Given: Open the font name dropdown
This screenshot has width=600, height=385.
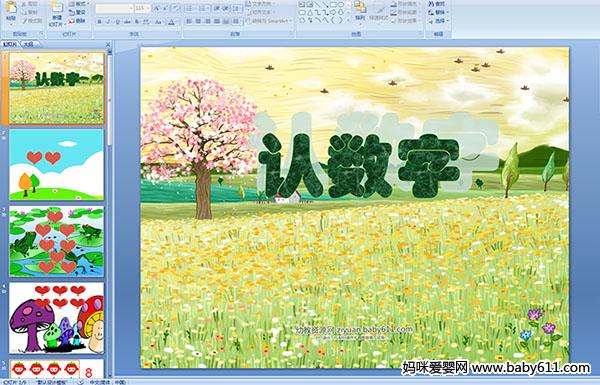Looking at the screenshot, I should [x=131, y=8].
